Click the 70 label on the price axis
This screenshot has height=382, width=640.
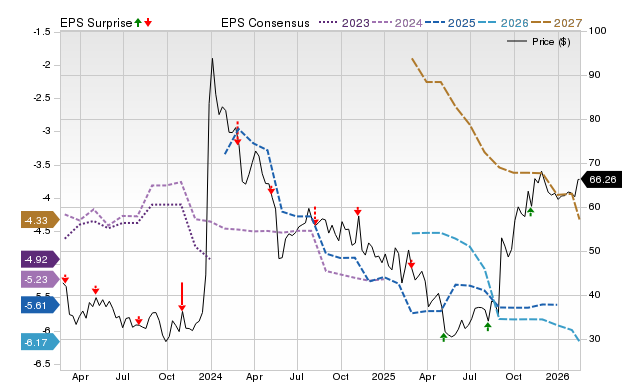[595, 163]
